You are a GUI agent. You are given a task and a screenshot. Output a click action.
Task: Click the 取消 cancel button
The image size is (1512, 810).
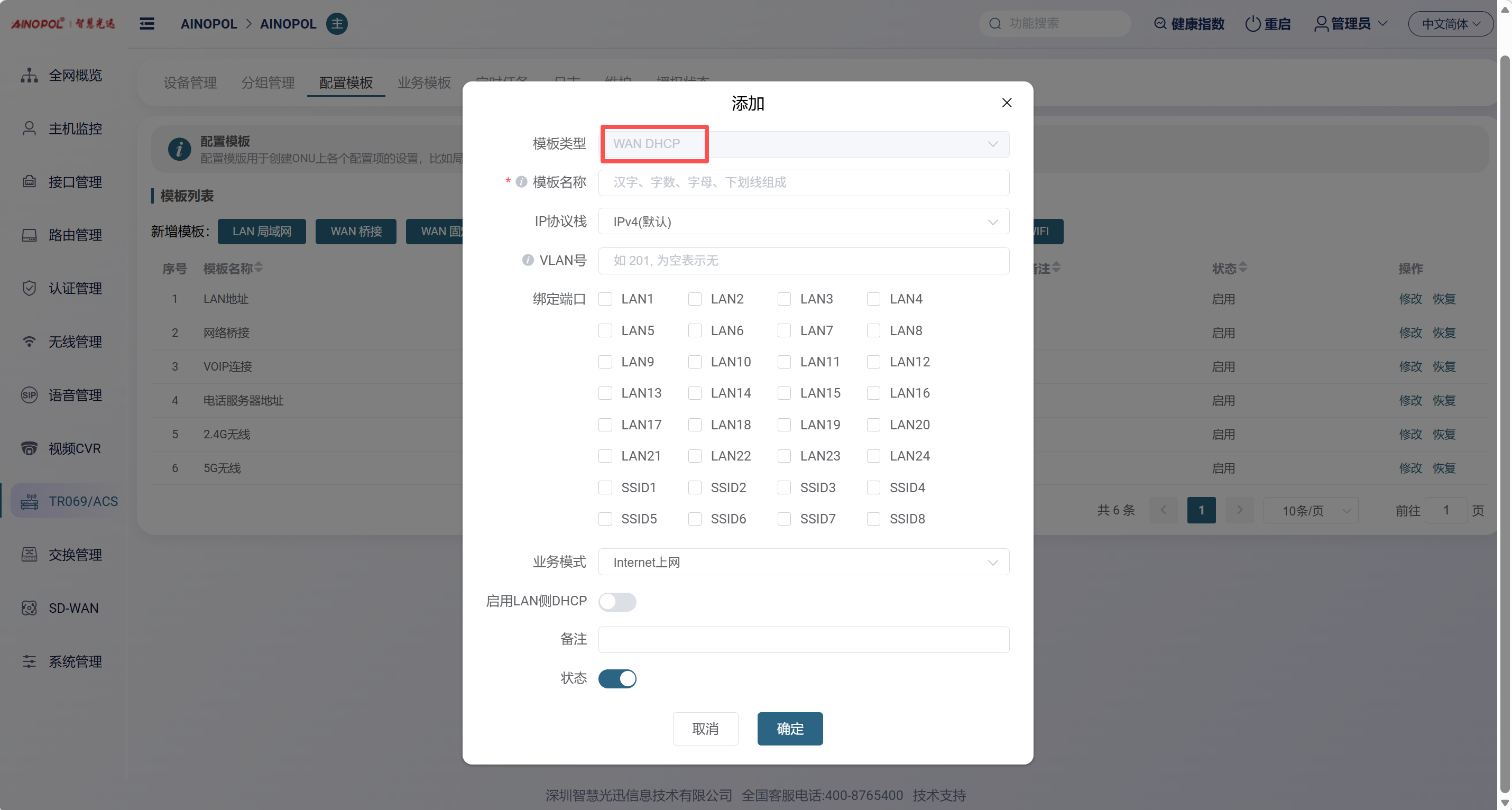click(705, 729)
